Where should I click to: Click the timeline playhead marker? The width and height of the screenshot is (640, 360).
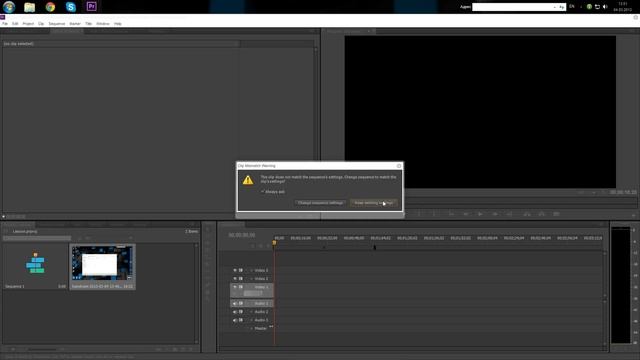click(x=274, y=242)
